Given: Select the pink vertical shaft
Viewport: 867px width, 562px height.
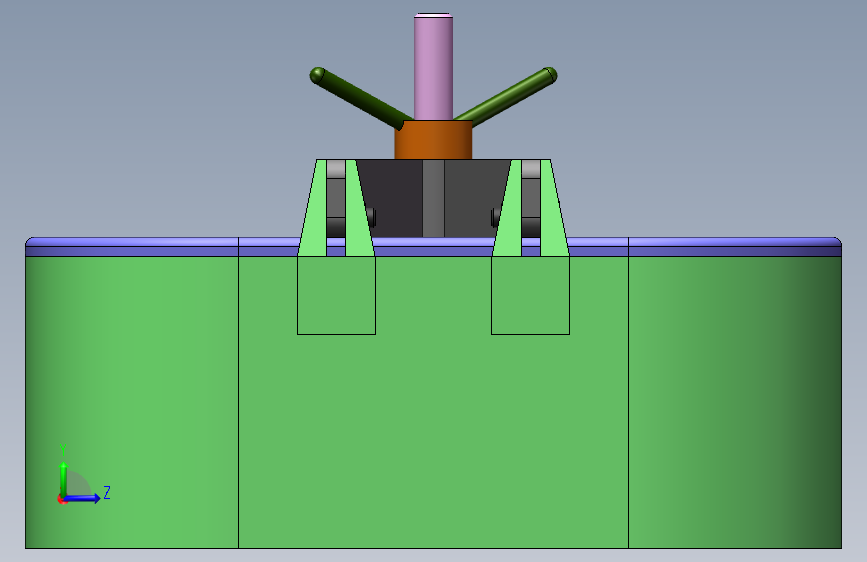Looking at the screenshot, I should coord(434,66).
